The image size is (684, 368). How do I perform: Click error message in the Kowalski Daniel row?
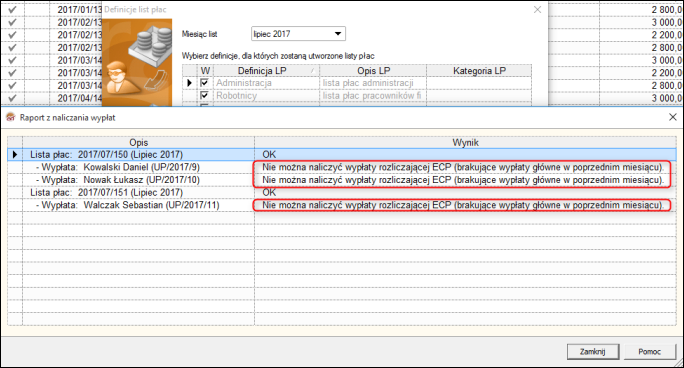coord(462,167)
